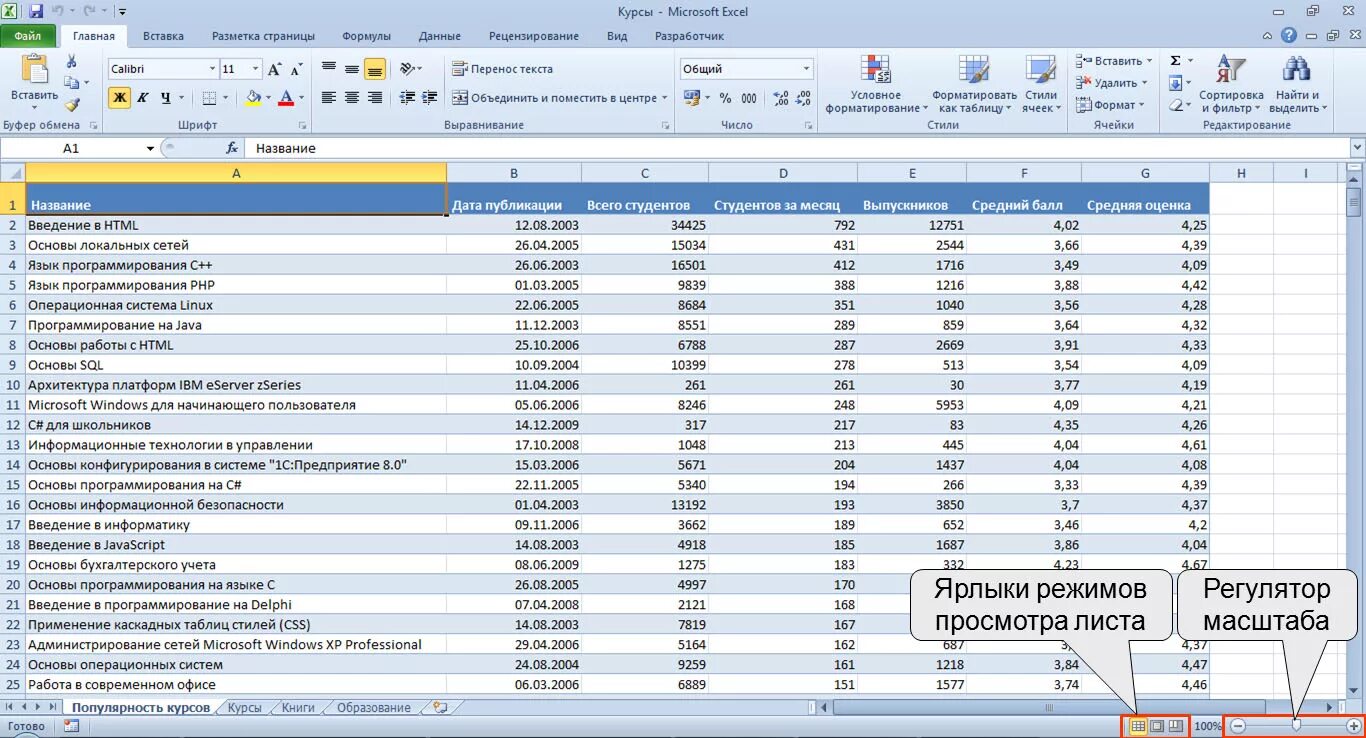This screenshot has width=1366, height=738.
Task: Click the Borders icon
Action: click(x=209, y=98)
